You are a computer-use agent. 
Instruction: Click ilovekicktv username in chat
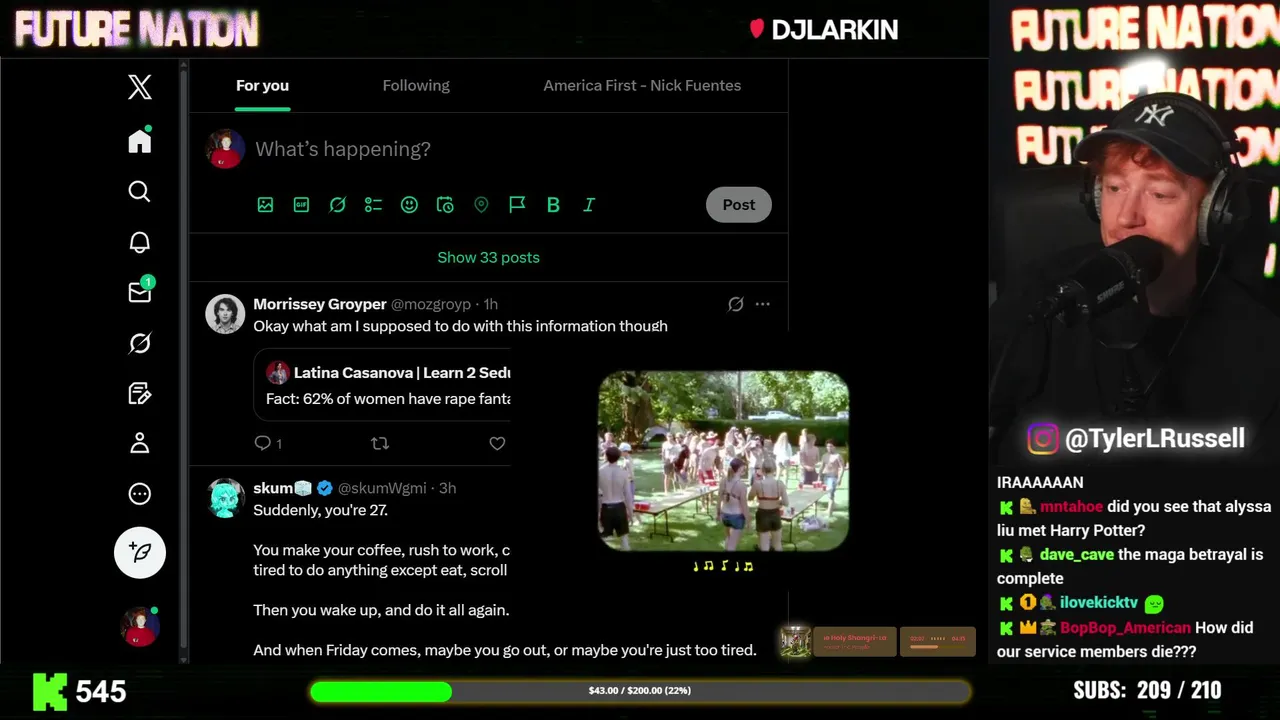point(1099,603)
